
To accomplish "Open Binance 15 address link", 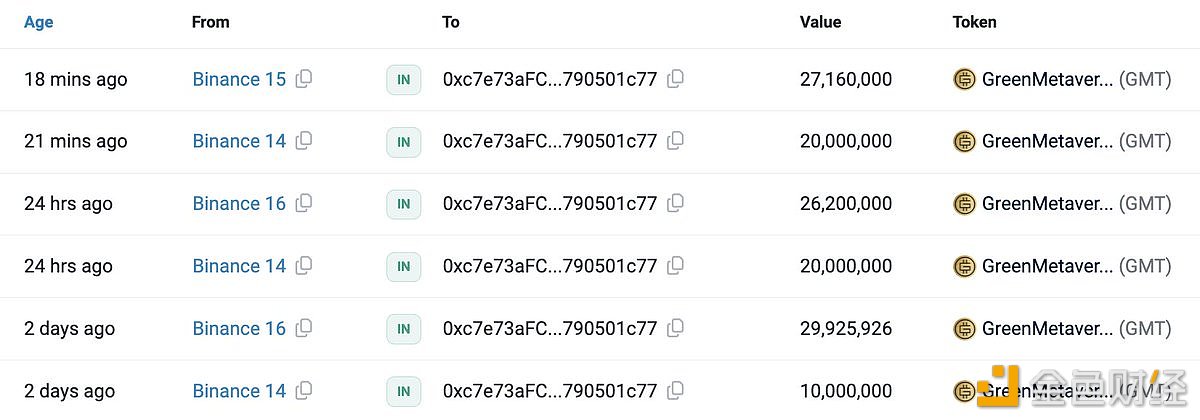I will coord(239,79).
